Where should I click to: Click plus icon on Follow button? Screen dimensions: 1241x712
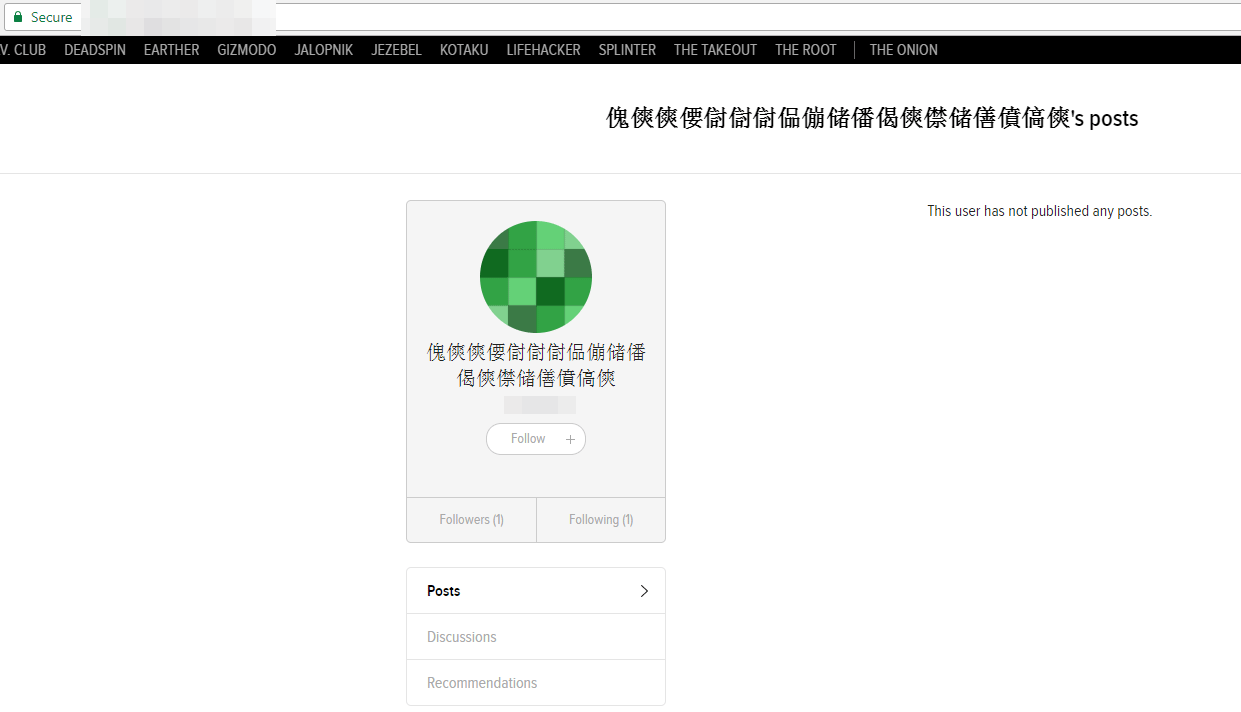tap(570, 439)
